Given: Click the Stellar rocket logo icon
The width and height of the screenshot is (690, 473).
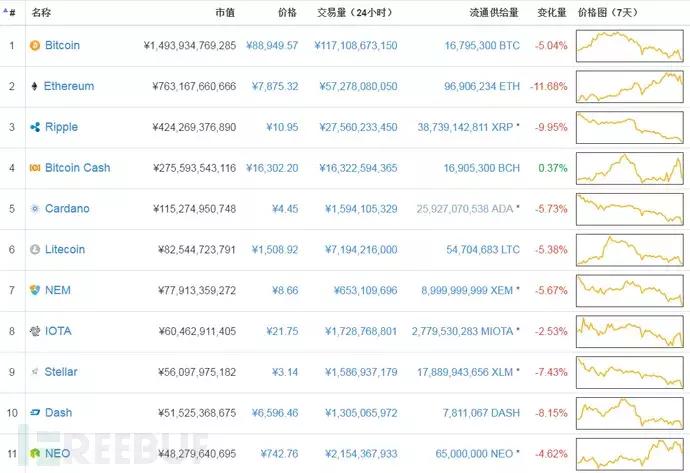Looking at the screenshot, I should tap(35, 372).
